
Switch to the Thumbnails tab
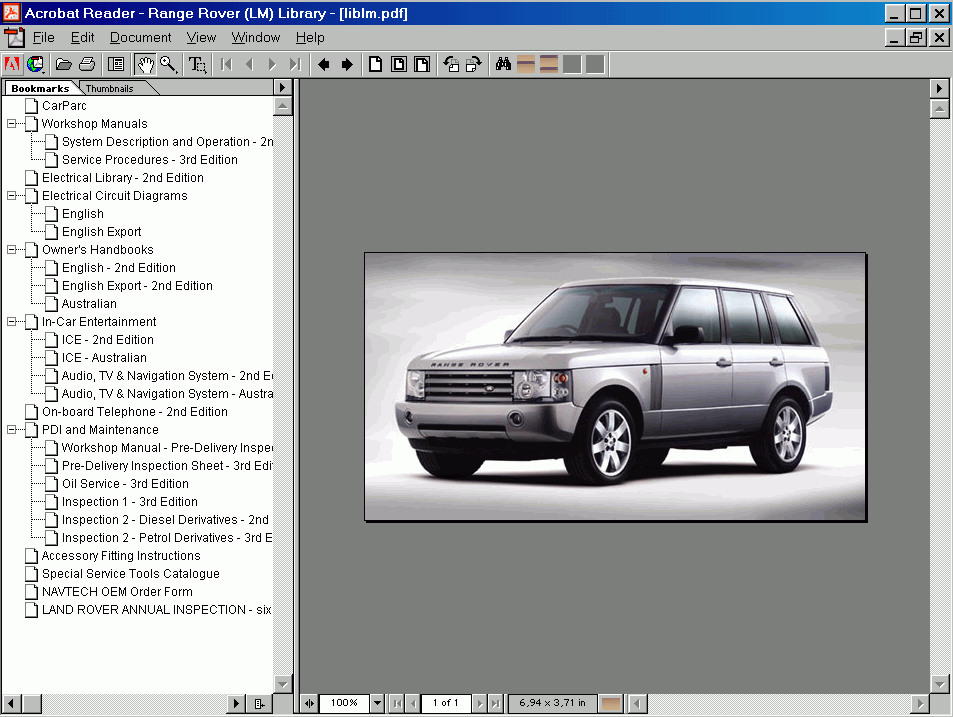[x=109, y=88]
